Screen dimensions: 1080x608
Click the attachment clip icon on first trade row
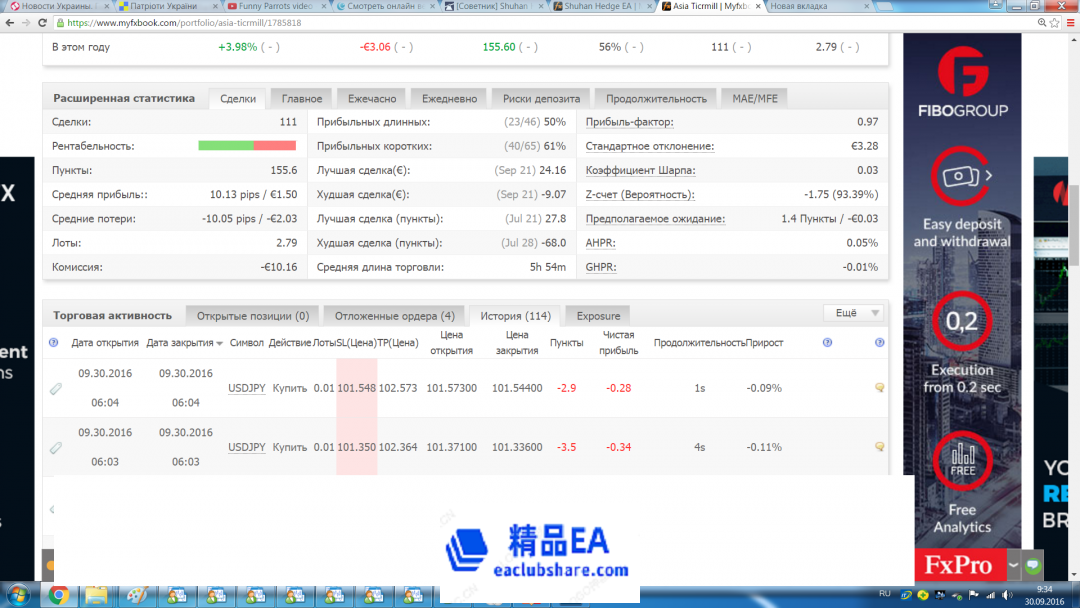click(x=56, y=388)
